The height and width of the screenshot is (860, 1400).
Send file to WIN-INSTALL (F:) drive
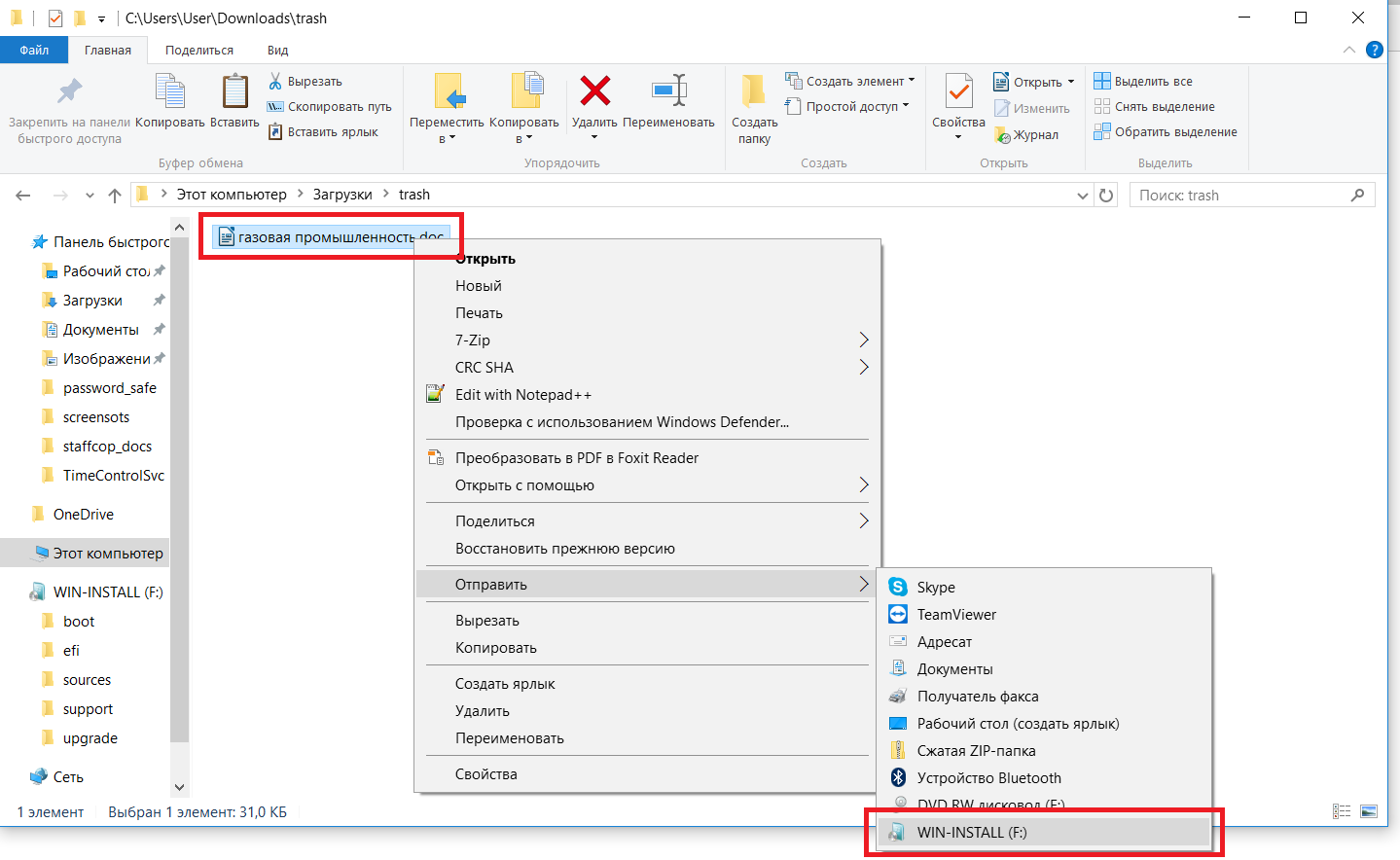[x=971, y=833]
